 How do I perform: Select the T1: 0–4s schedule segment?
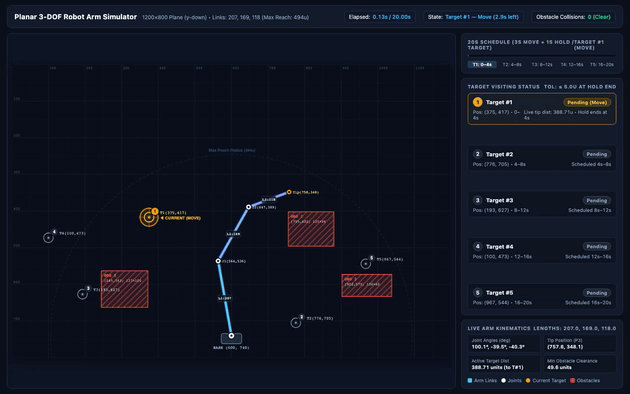[482, 65]
